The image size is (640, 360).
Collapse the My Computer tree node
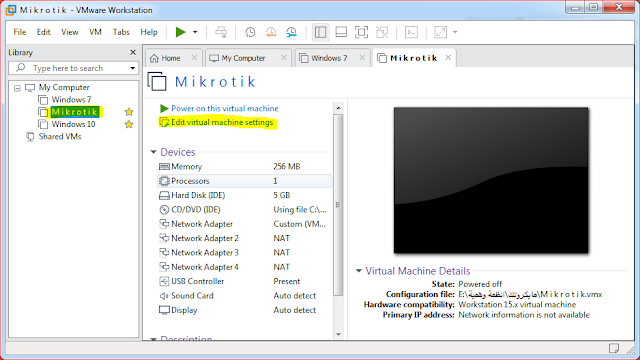click(17, 88)
